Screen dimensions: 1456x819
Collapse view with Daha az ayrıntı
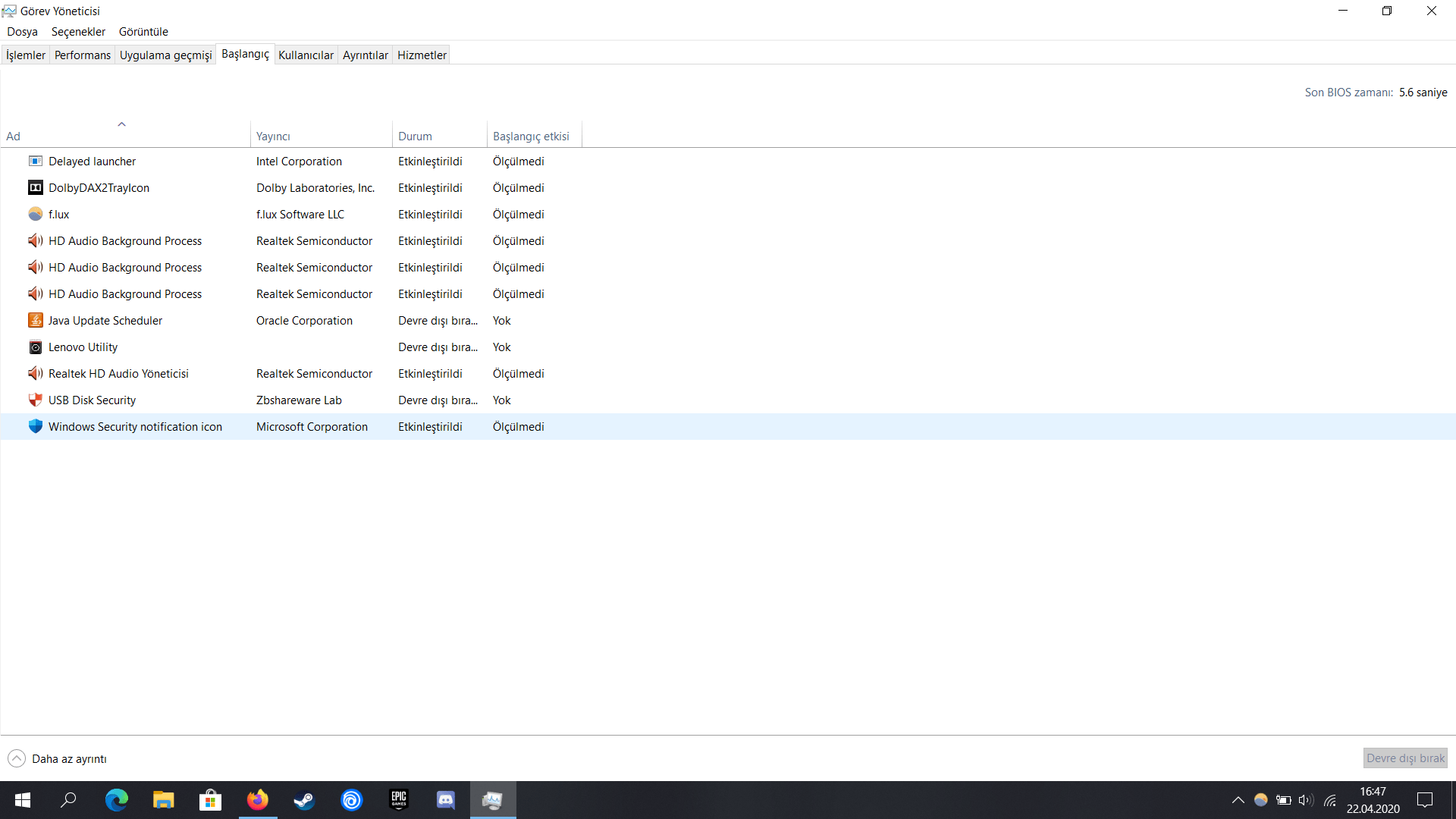58,759
